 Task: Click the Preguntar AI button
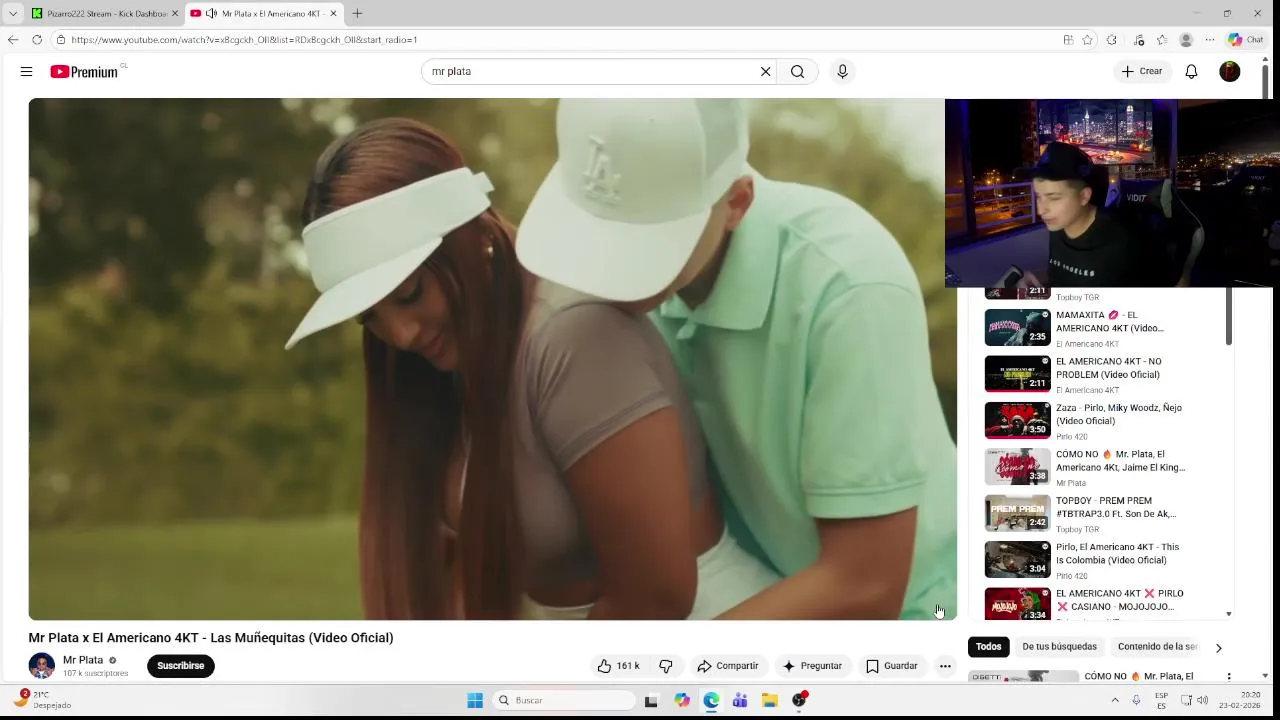[812, 666]
